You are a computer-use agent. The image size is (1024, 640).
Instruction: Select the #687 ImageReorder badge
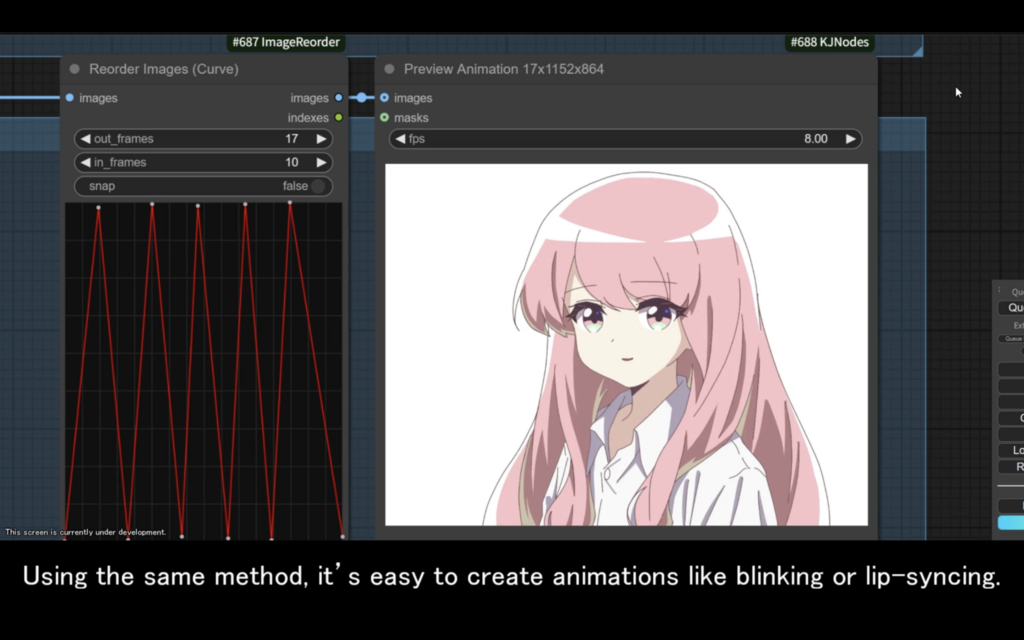286,42
